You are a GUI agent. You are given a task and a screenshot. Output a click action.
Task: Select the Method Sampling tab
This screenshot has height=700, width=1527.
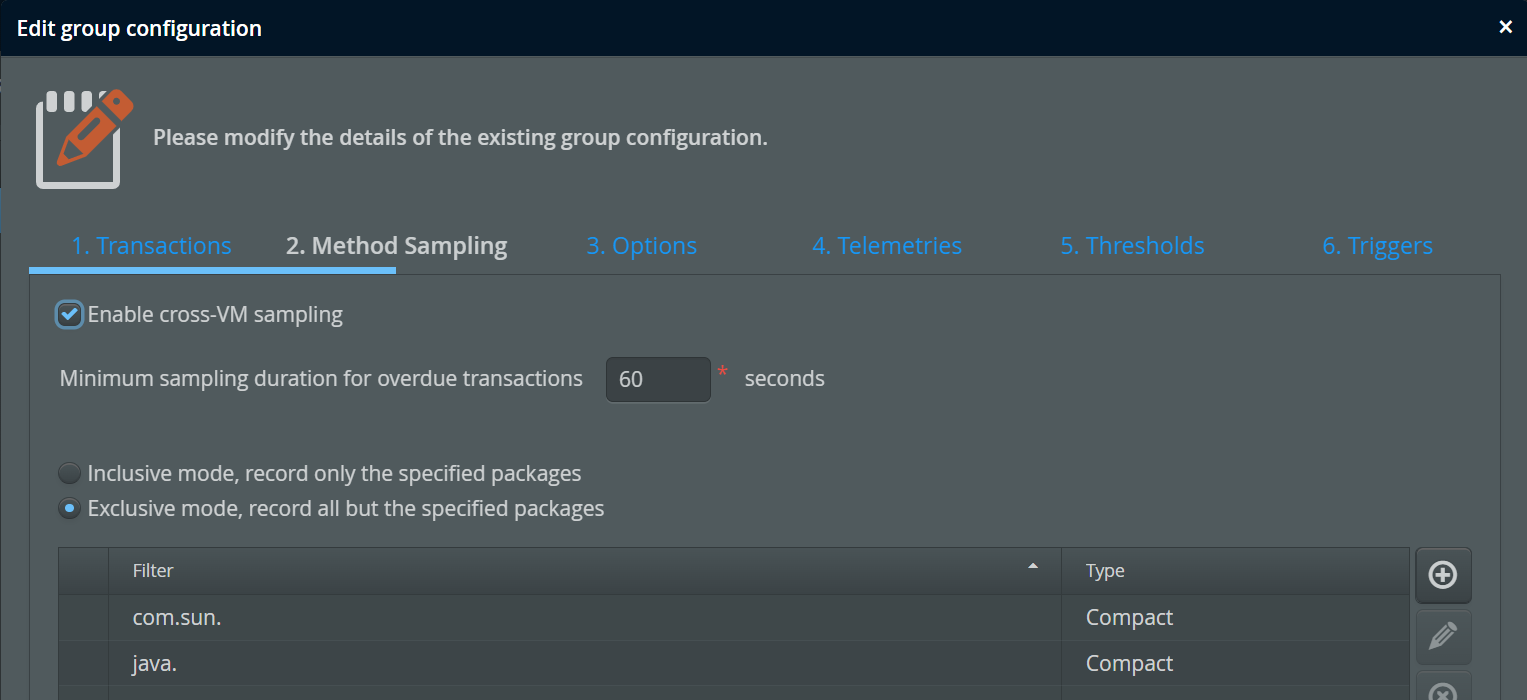click(x=396, y=246)
